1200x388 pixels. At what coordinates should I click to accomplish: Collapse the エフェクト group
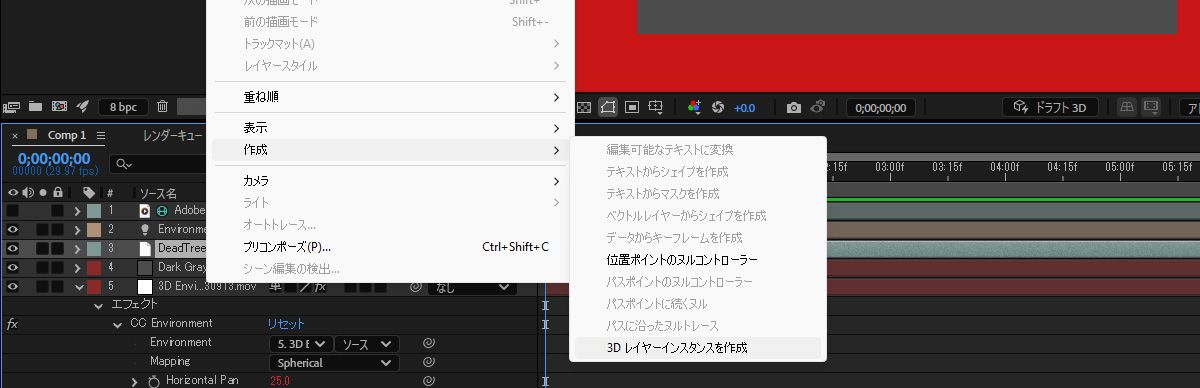tap(98, 305)
